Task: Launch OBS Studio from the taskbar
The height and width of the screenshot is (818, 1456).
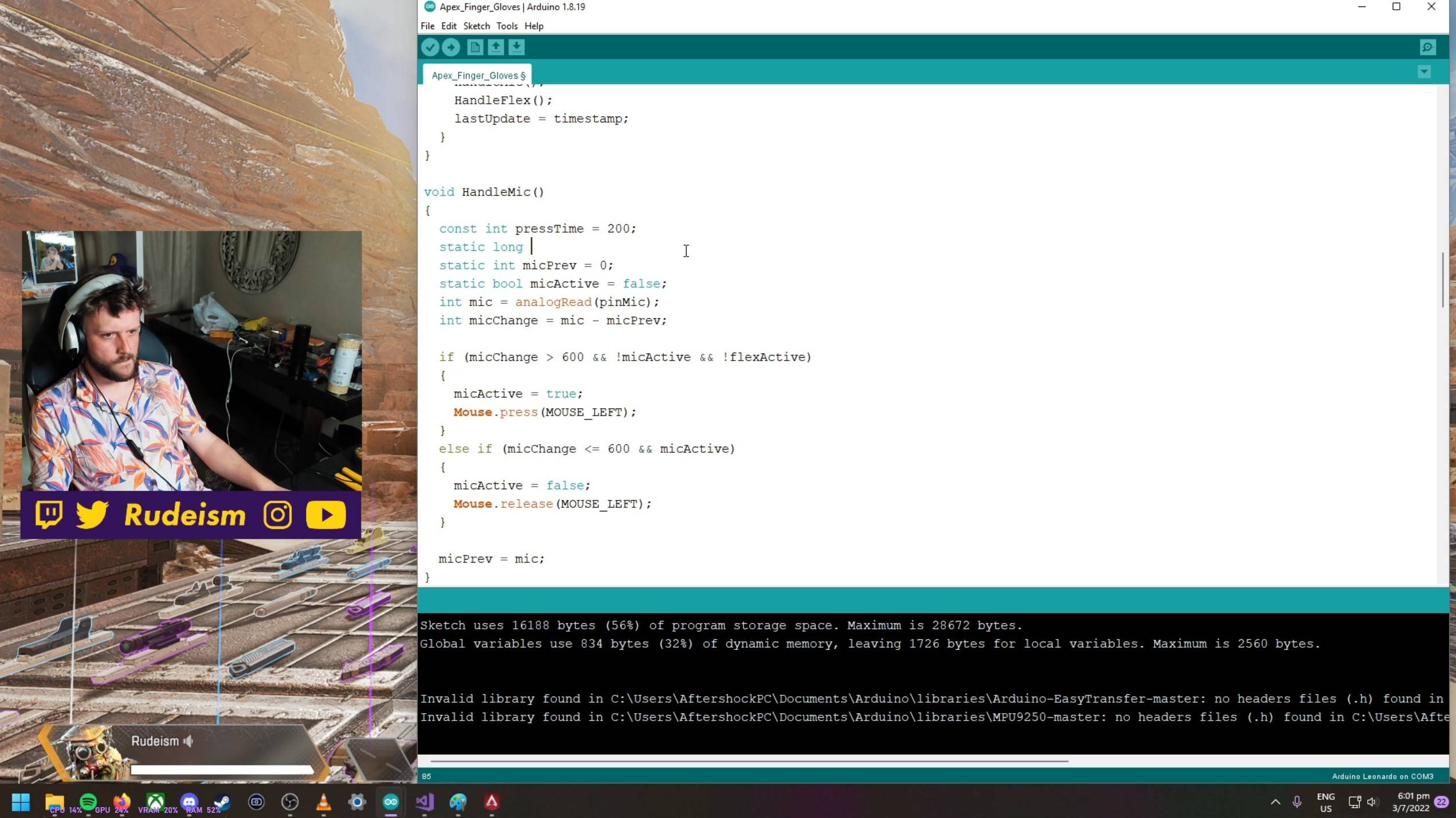Action: click(x=290, y=801)
